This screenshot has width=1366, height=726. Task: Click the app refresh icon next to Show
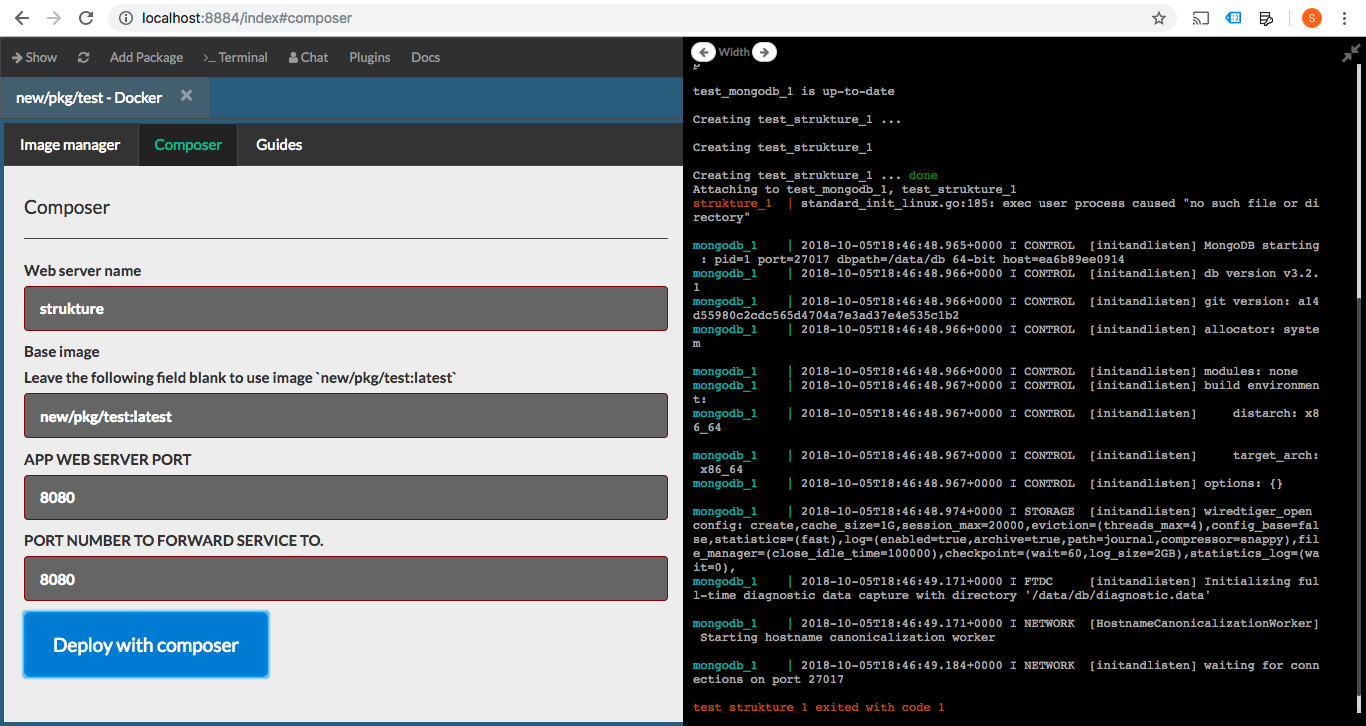83,57
